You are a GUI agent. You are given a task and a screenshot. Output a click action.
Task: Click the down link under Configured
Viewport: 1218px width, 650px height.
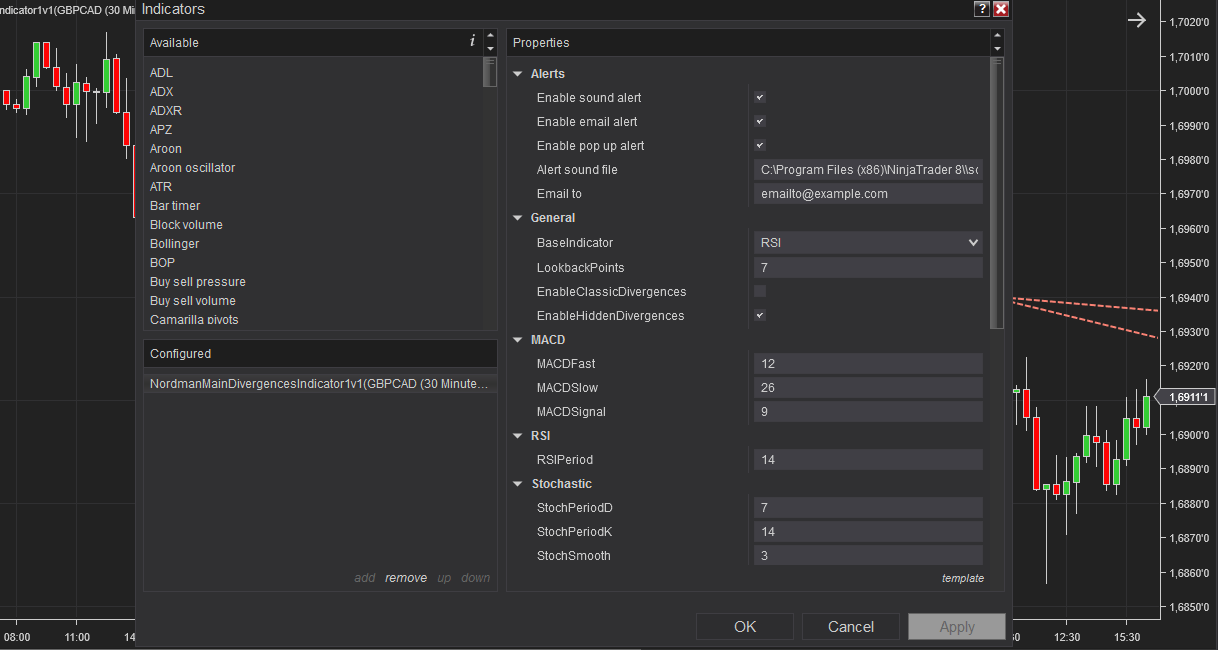[x=476, y=578]
